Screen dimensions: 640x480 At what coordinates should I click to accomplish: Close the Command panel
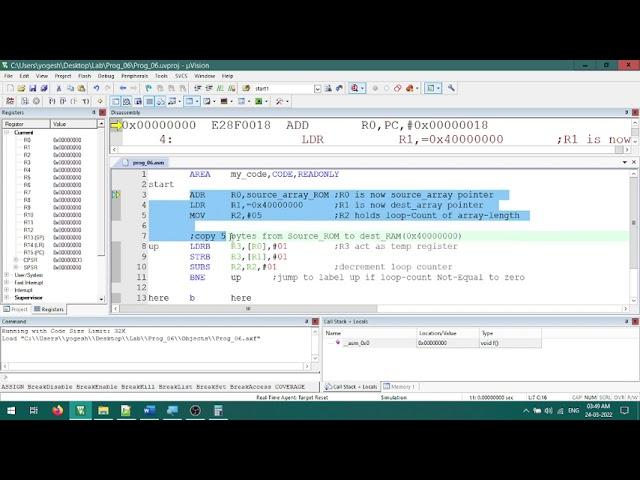click(315, 322)
